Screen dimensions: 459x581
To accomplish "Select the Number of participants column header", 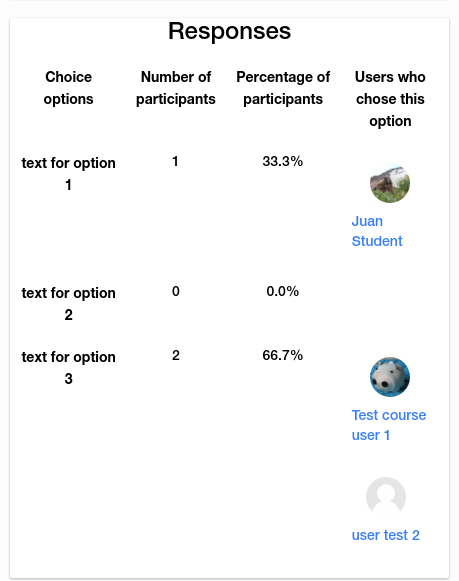I will tap(176, 88).
